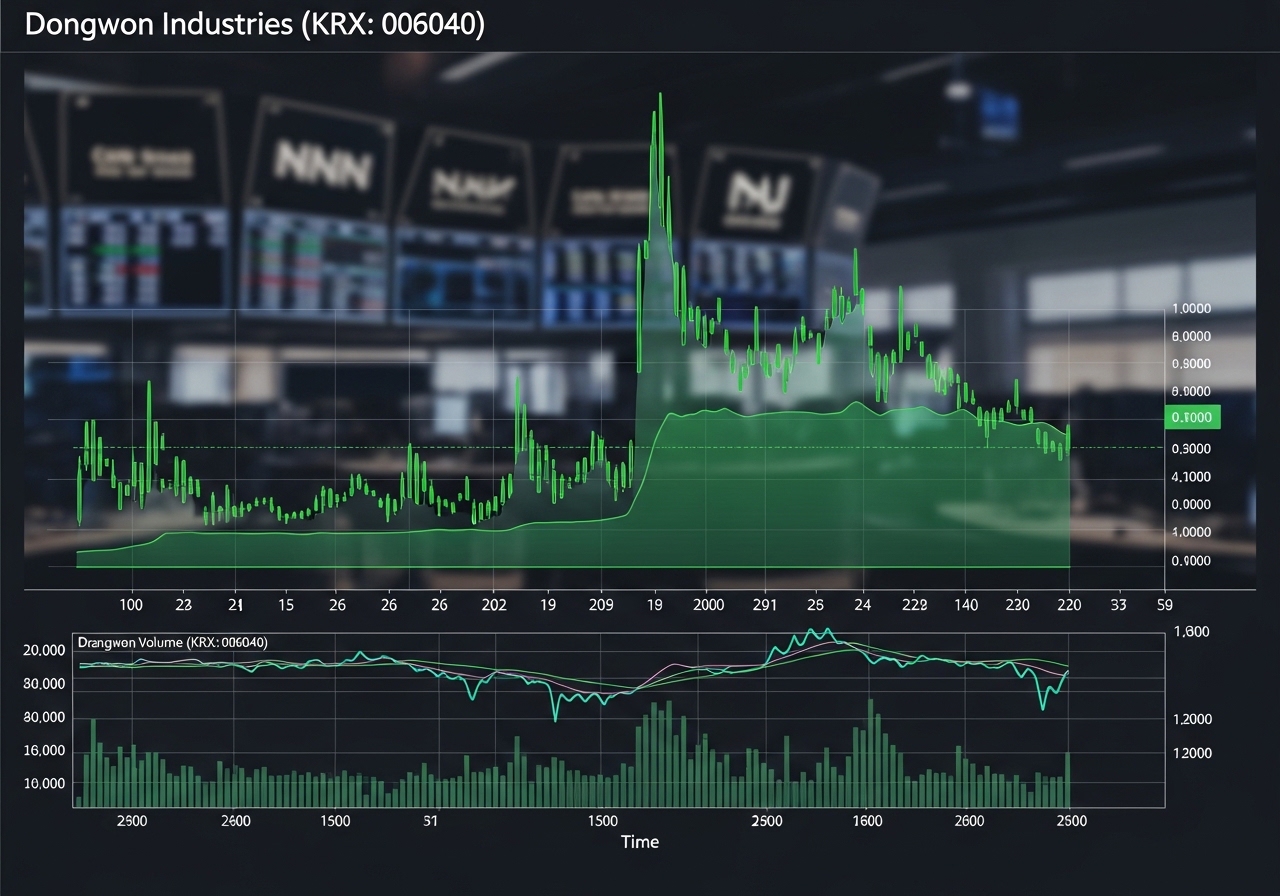This screenshot has width=1280, height=896.
Task: Click the Time axis title
Action: [x=640, y=842]
